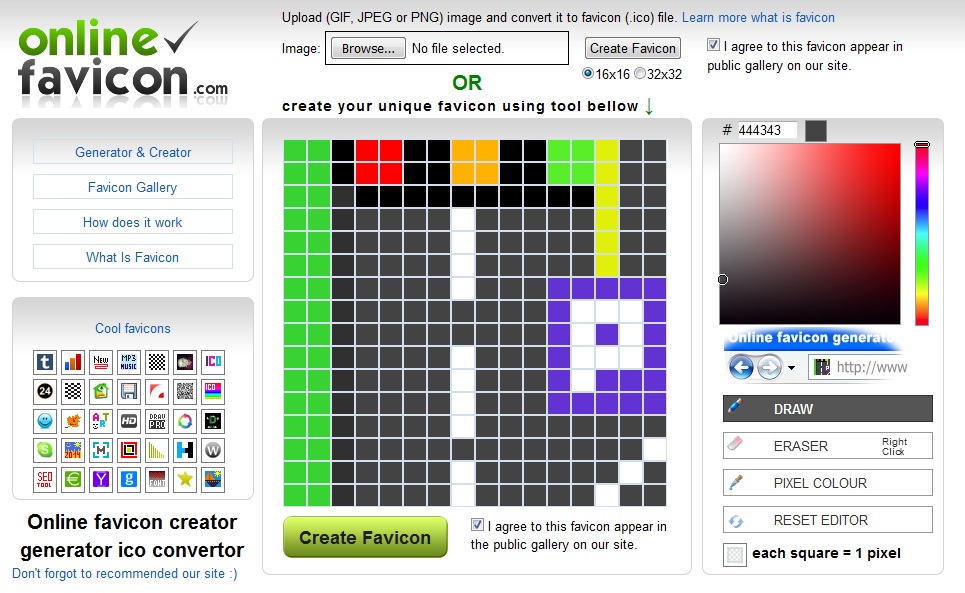Click the favicon preview in the address bar mockup
The image size is (965, 593).
822,367
